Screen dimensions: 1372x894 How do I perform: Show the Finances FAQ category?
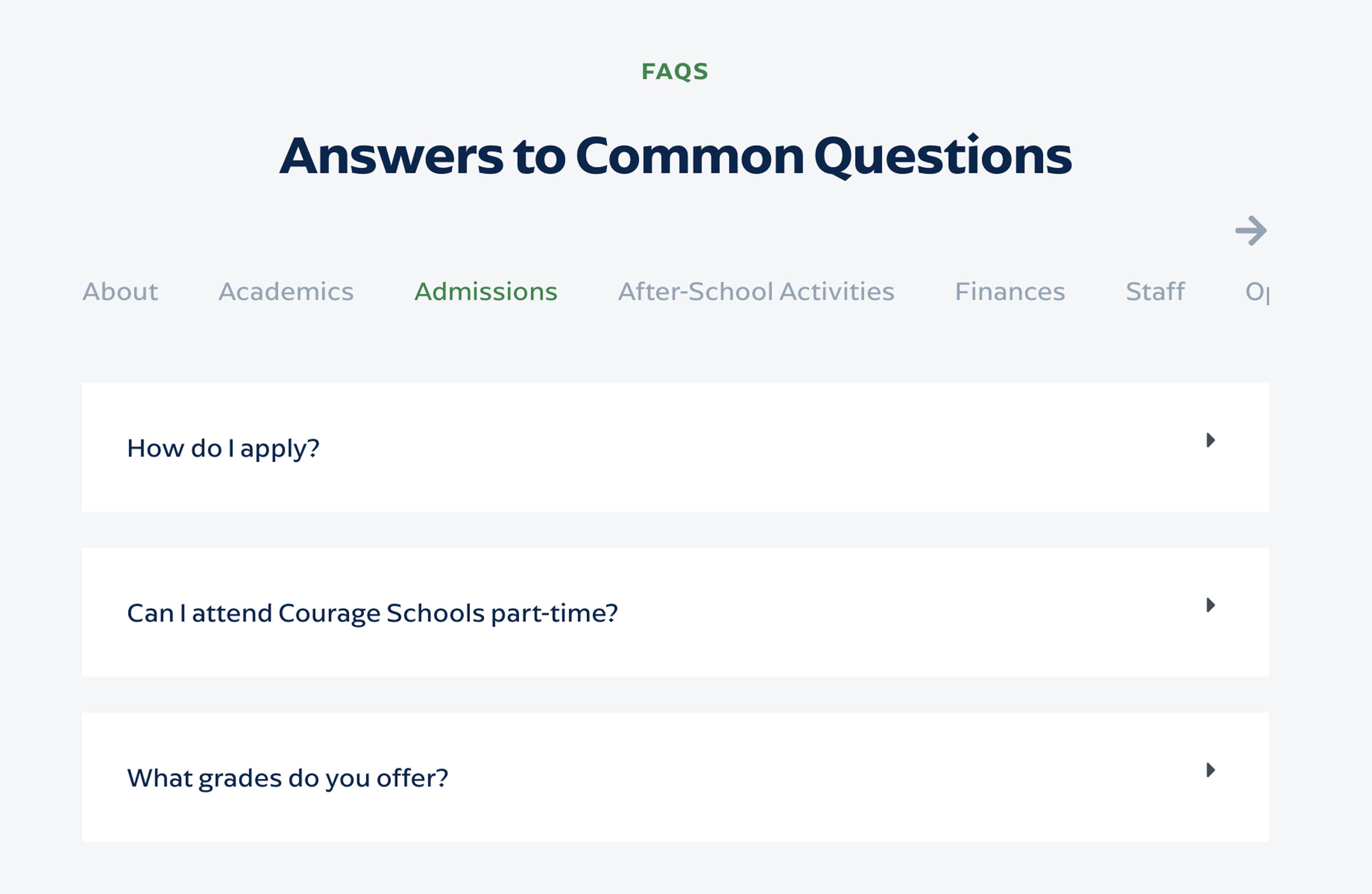tap(1010, 292)
